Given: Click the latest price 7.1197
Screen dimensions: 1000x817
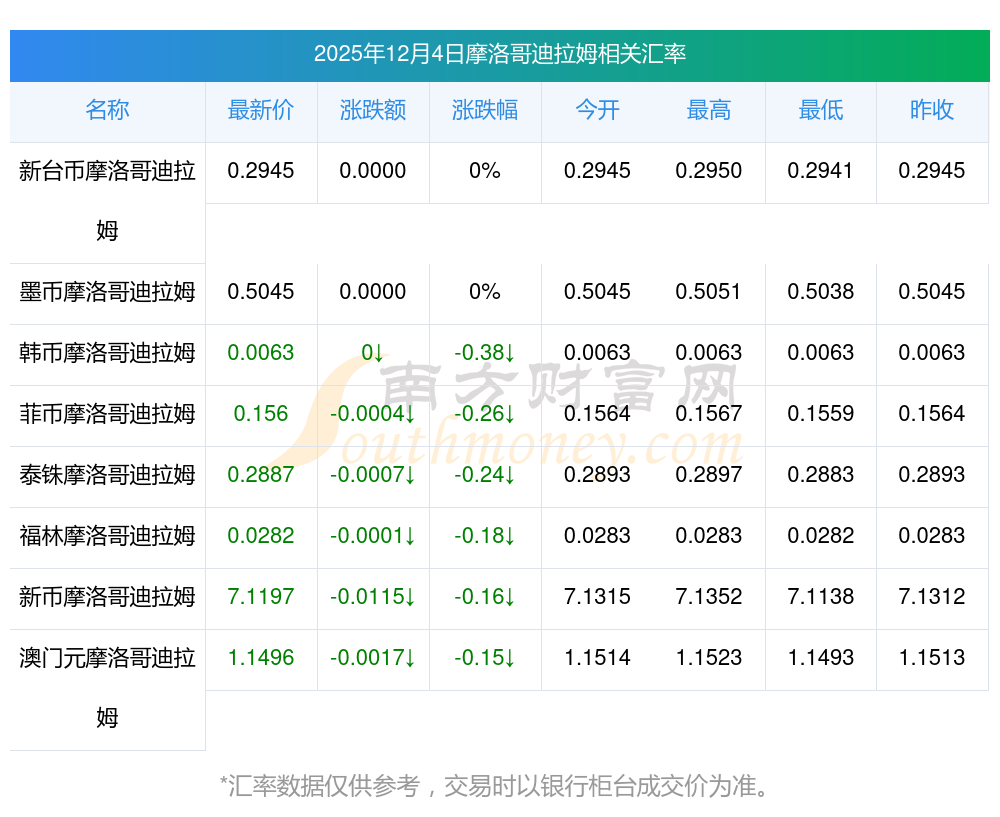Looking at the screenshot, I should click(x=261, y=597).
